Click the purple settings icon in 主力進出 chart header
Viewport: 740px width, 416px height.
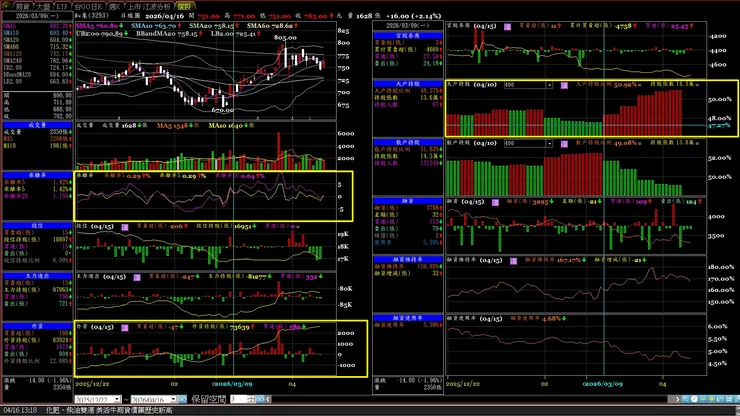coord(137,277)
